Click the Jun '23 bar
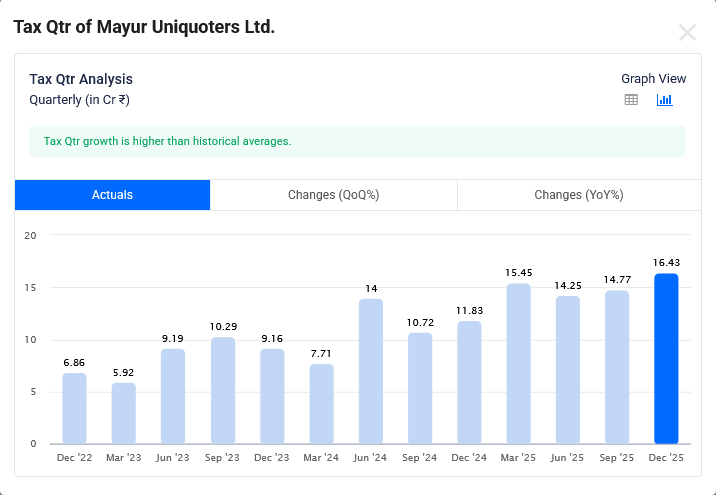The width and height of the screenshot is (716, 495). coord(173,396)
